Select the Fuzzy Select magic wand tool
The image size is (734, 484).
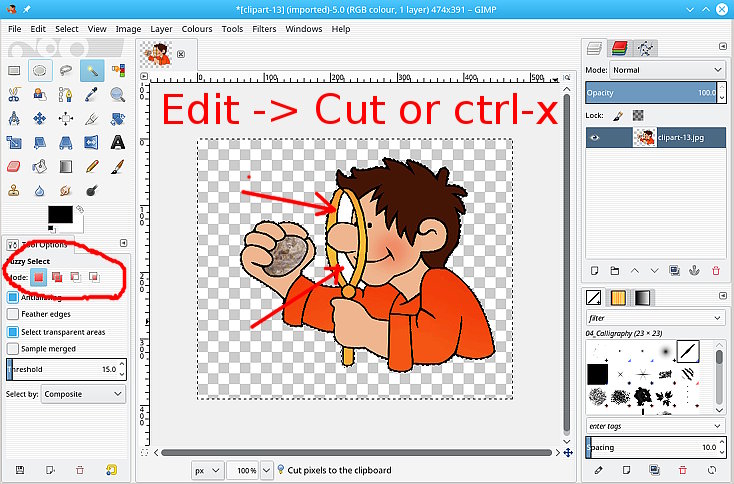[x=92, y=70]
